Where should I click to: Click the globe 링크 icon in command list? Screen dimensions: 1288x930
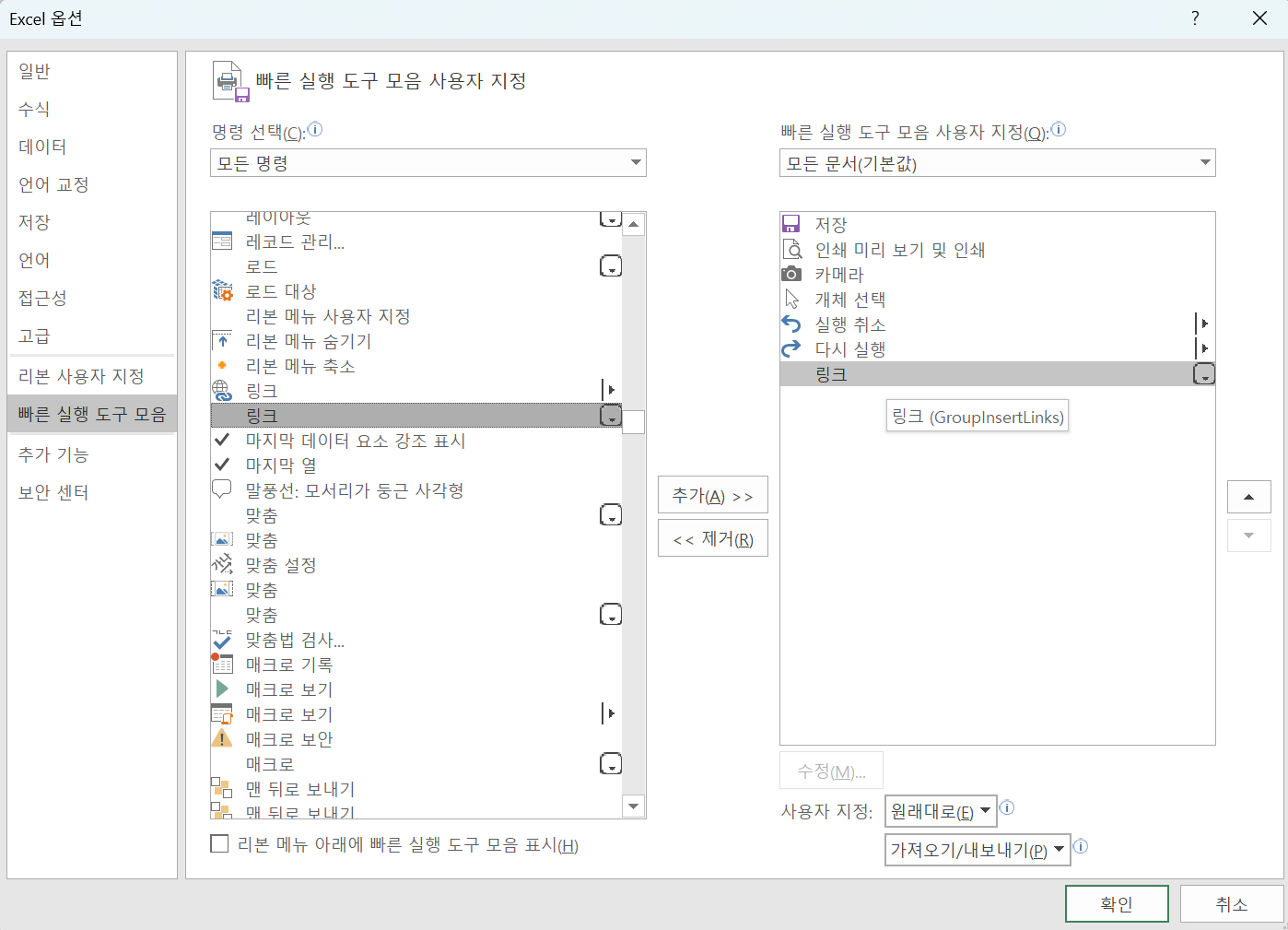[222, 391]
